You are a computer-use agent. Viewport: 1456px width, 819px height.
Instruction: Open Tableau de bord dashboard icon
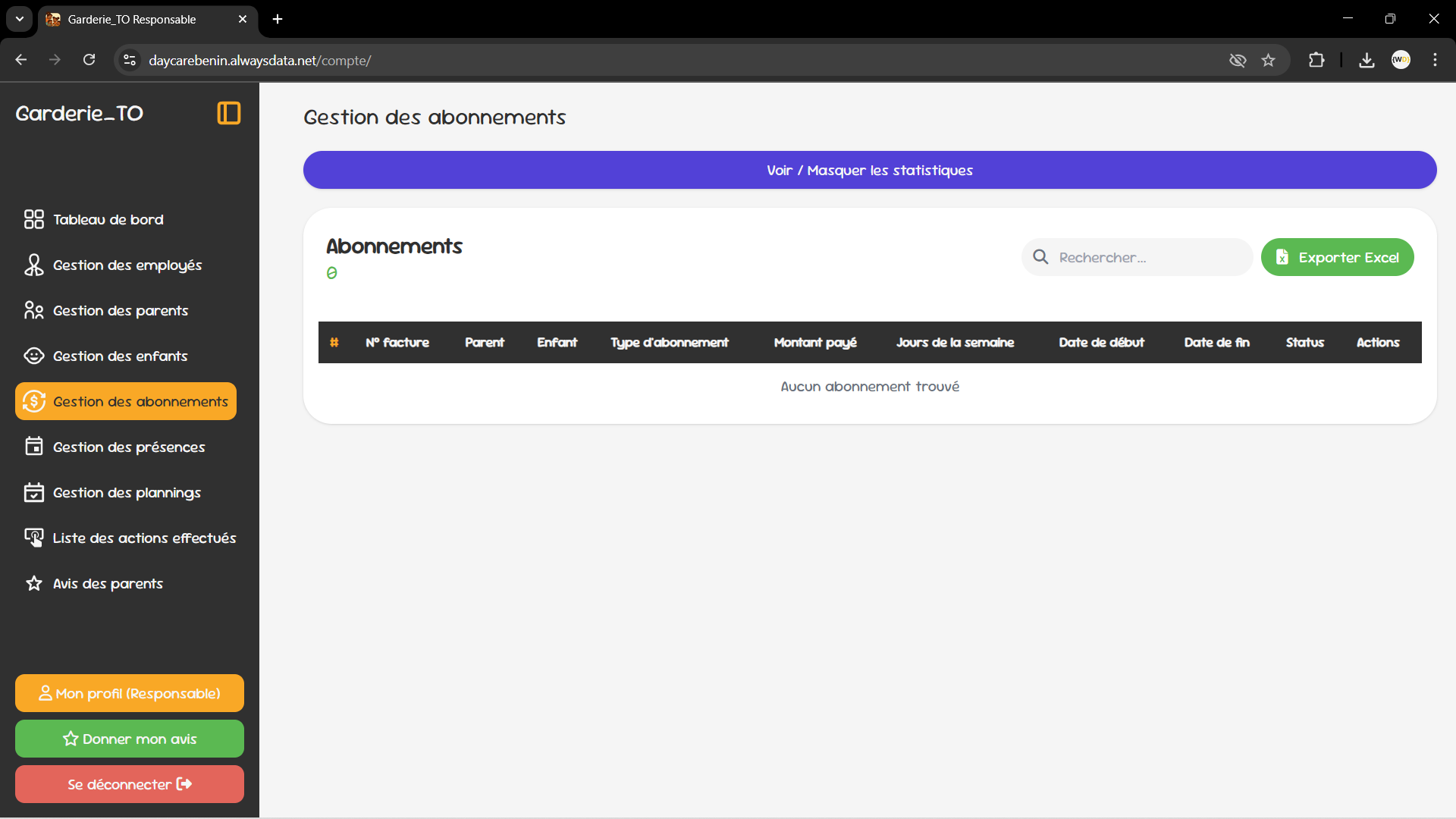point(33,219)
